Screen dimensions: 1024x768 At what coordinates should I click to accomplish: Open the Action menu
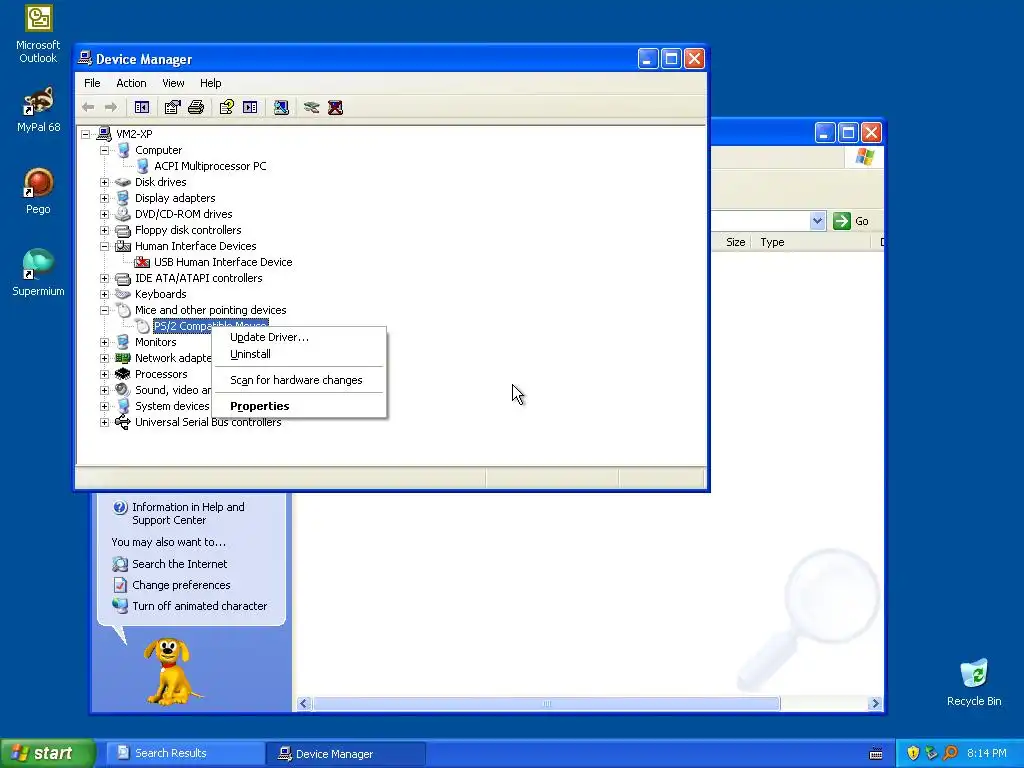[x=131, y=83]
